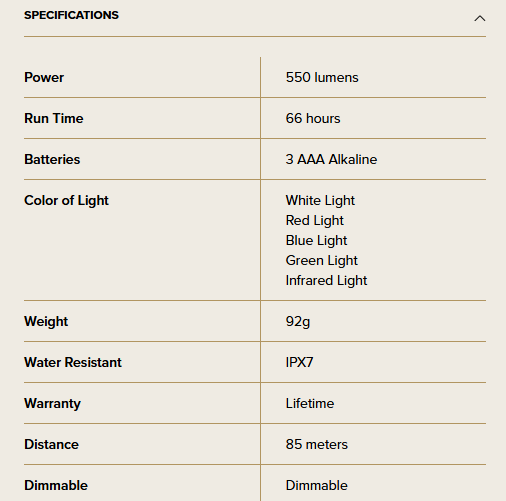Click the Infrared Light entry
Screen dimensions: 506x501
point(326,281)
